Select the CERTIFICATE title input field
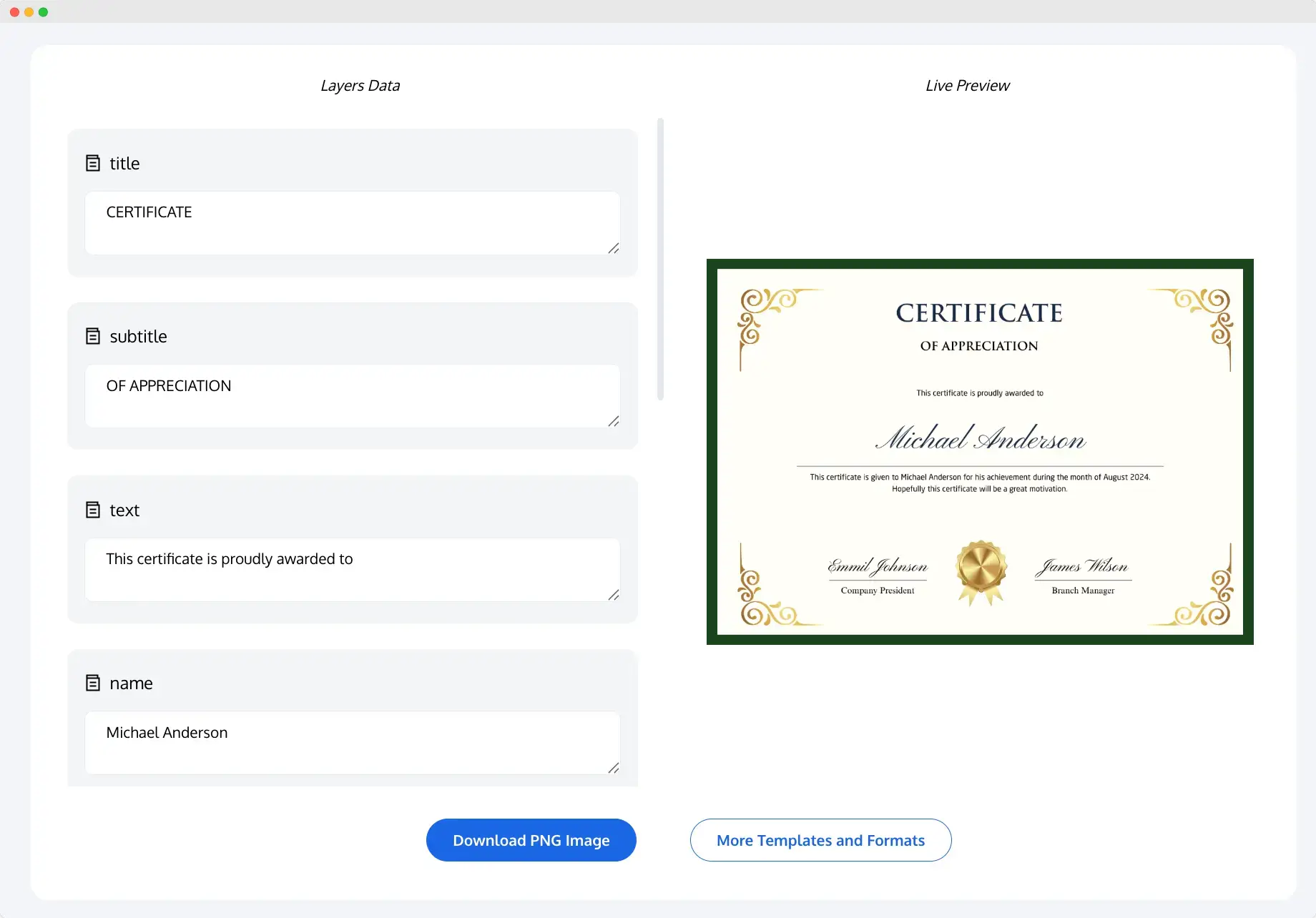The image size is (1316, 918). 352,222
